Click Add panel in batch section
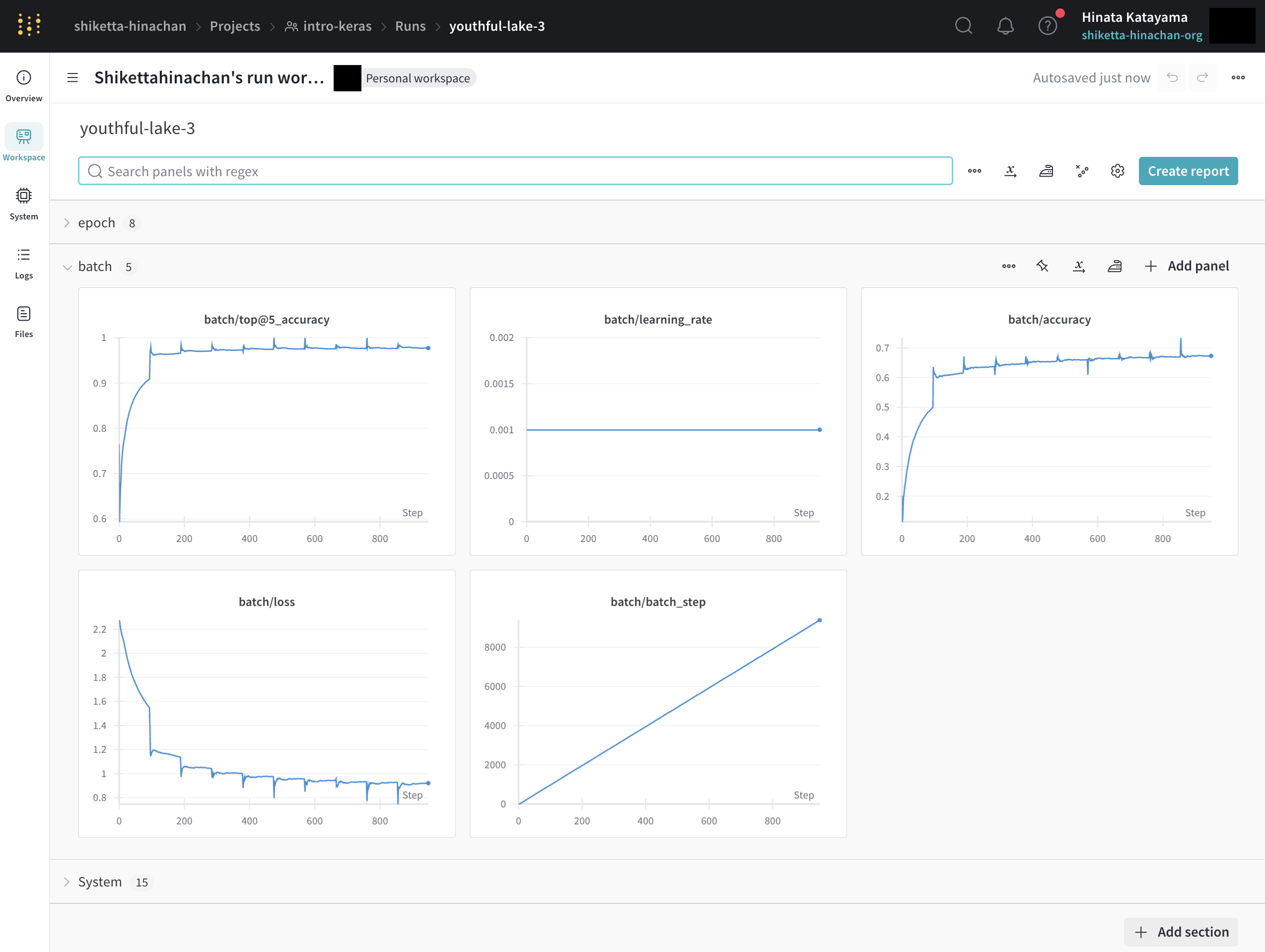This screenshot has width=1265, height=952. (x=1187, y=266)
